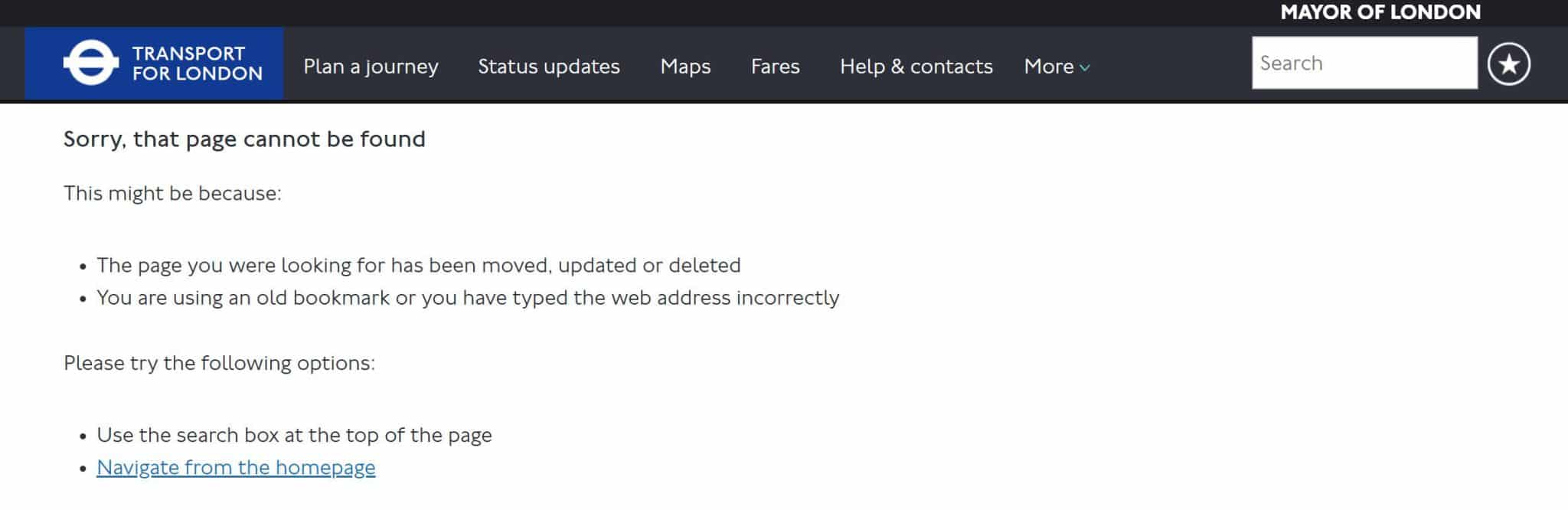Click the old bookmark bullet text
This screenshot has height=510, width=1568.
point(468,298)
